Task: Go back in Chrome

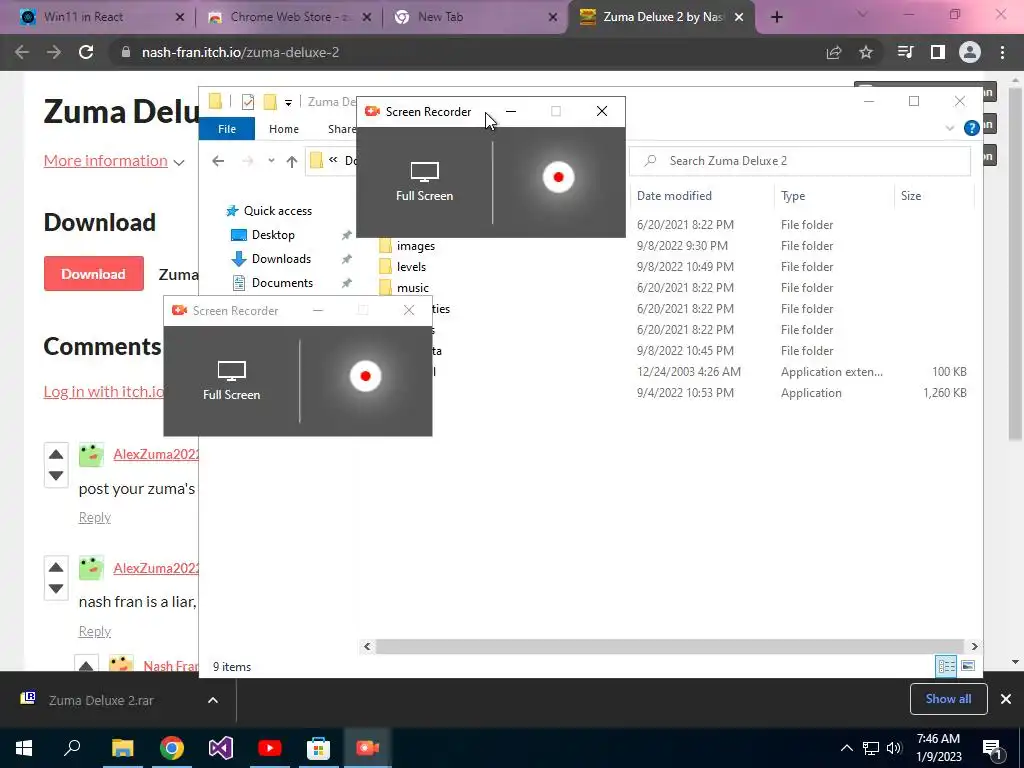Action: (x=22, y=52)
